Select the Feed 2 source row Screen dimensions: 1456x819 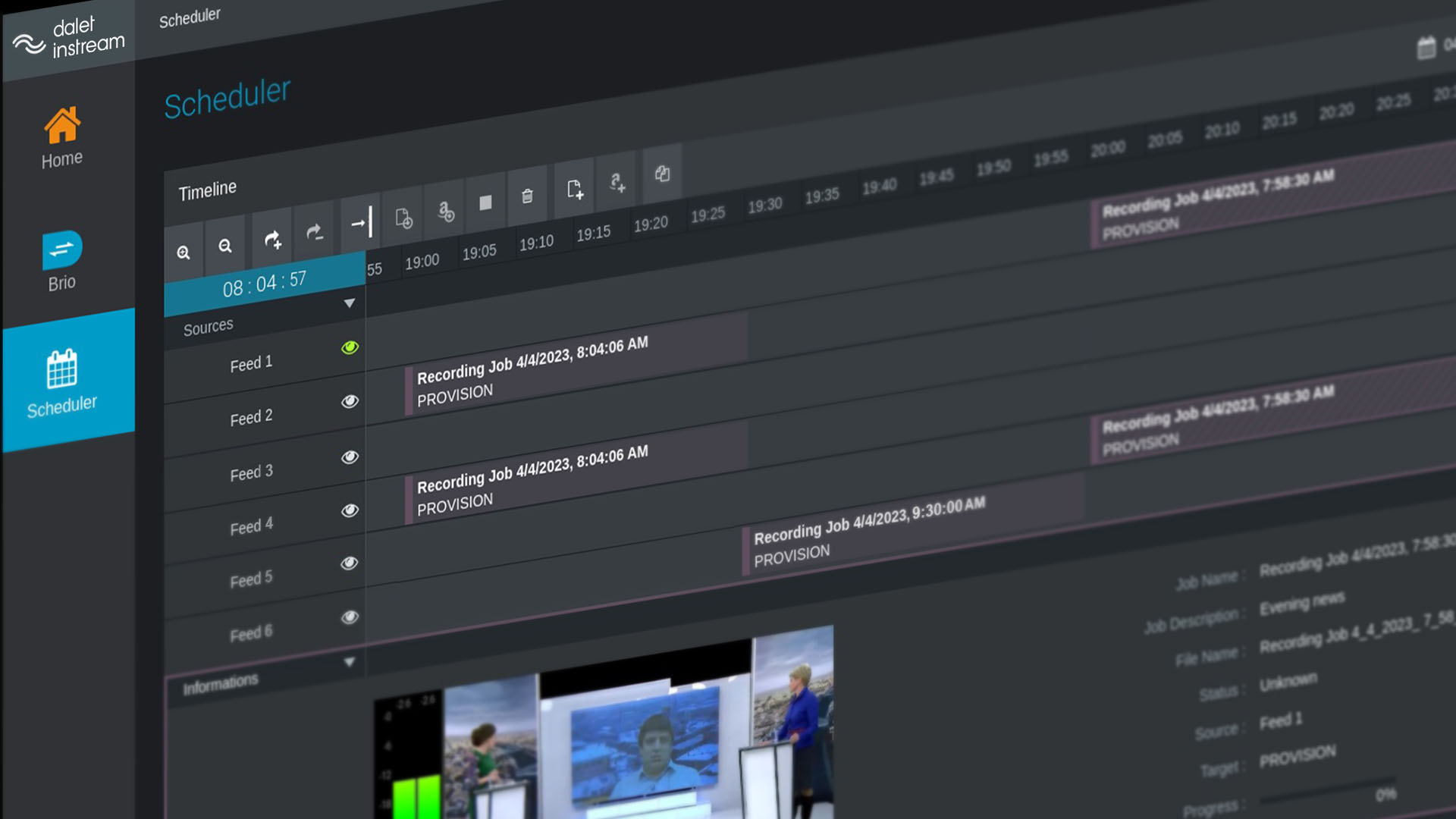(251, 418)
